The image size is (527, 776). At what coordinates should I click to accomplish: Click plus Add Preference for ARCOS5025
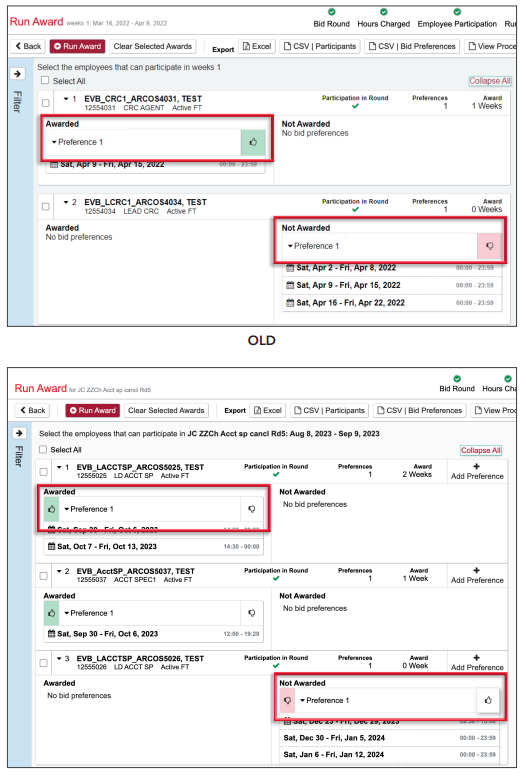click(477, 471)
